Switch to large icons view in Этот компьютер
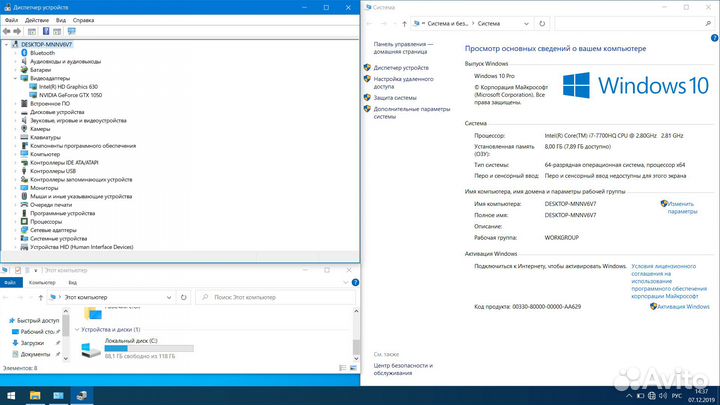 point(353,368)
